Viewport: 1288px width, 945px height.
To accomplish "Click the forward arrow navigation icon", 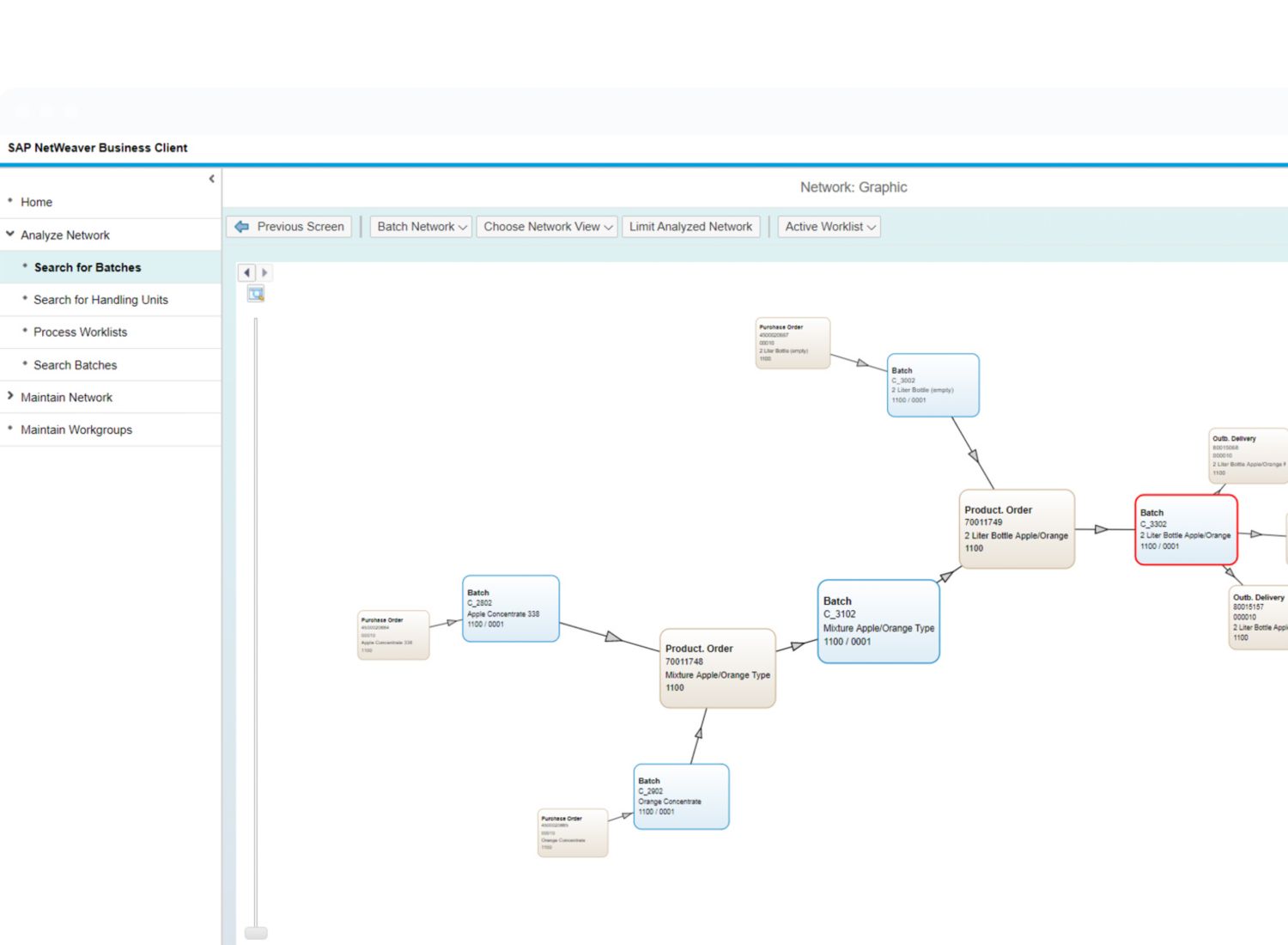I will [x=264, y=272].
